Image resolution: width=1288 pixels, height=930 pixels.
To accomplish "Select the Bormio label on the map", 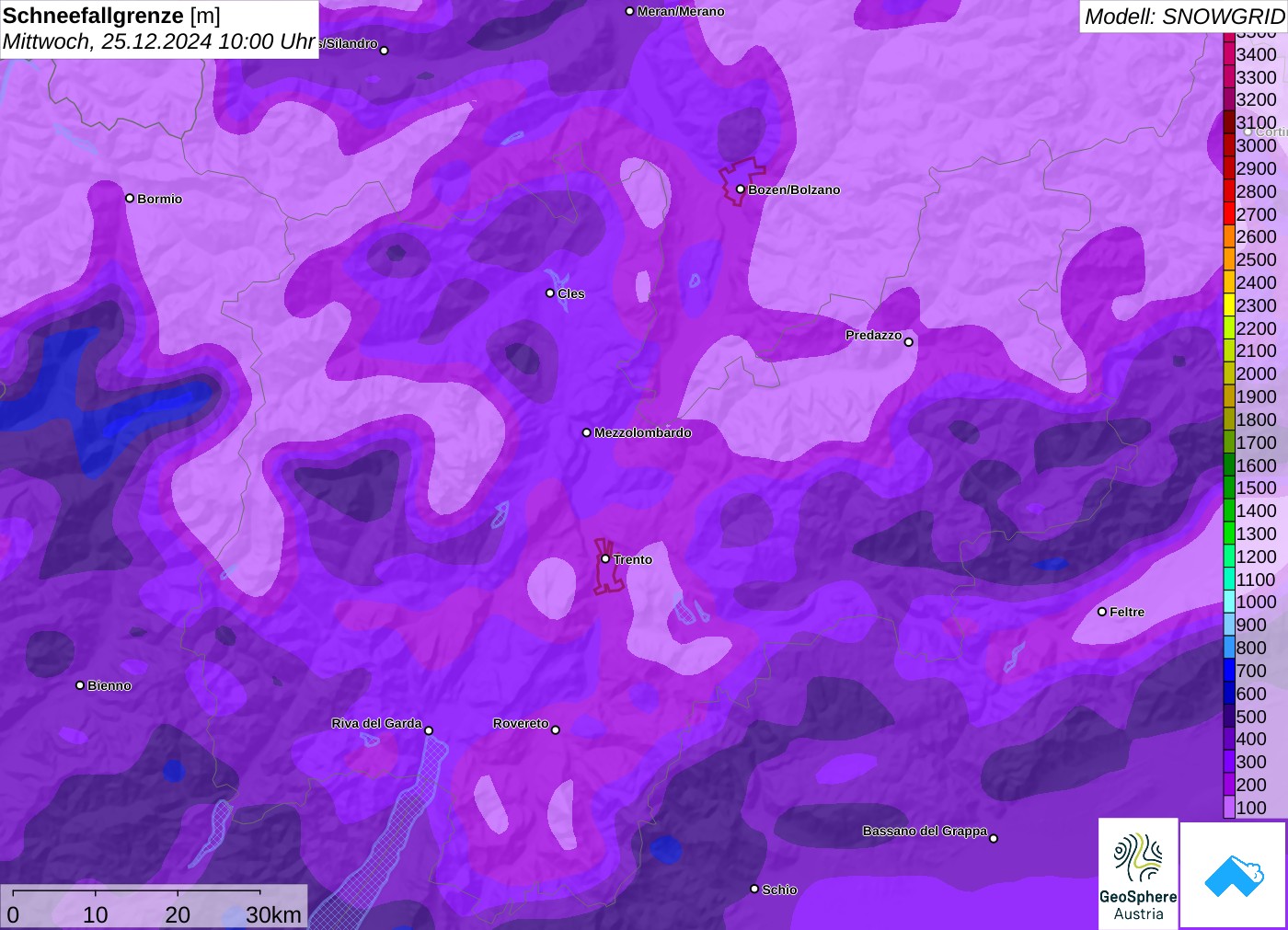I will click(160, 199).
